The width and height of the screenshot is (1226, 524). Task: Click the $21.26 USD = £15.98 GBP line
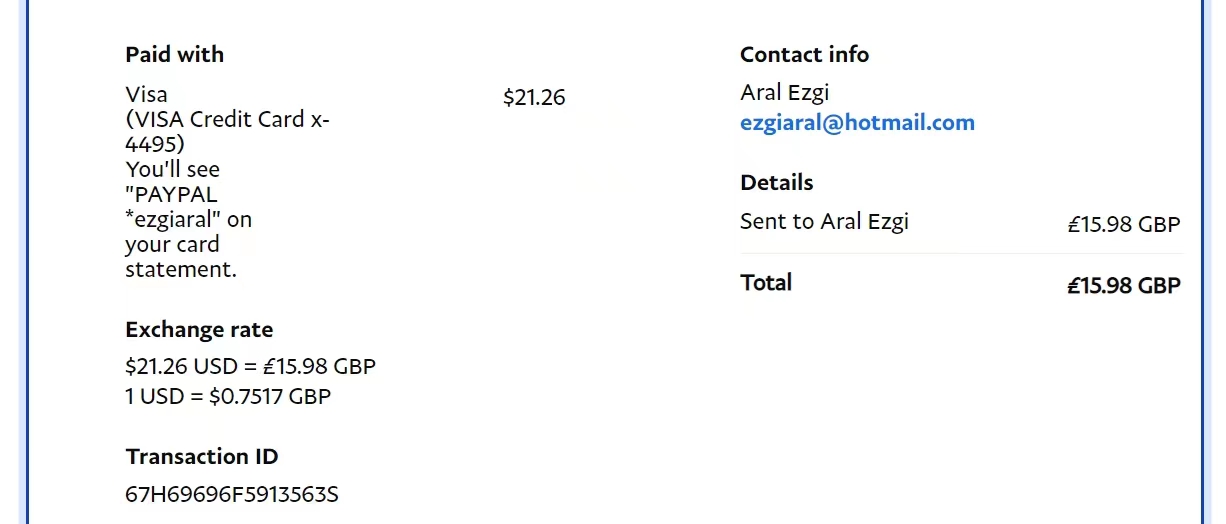tap(250, 366)
